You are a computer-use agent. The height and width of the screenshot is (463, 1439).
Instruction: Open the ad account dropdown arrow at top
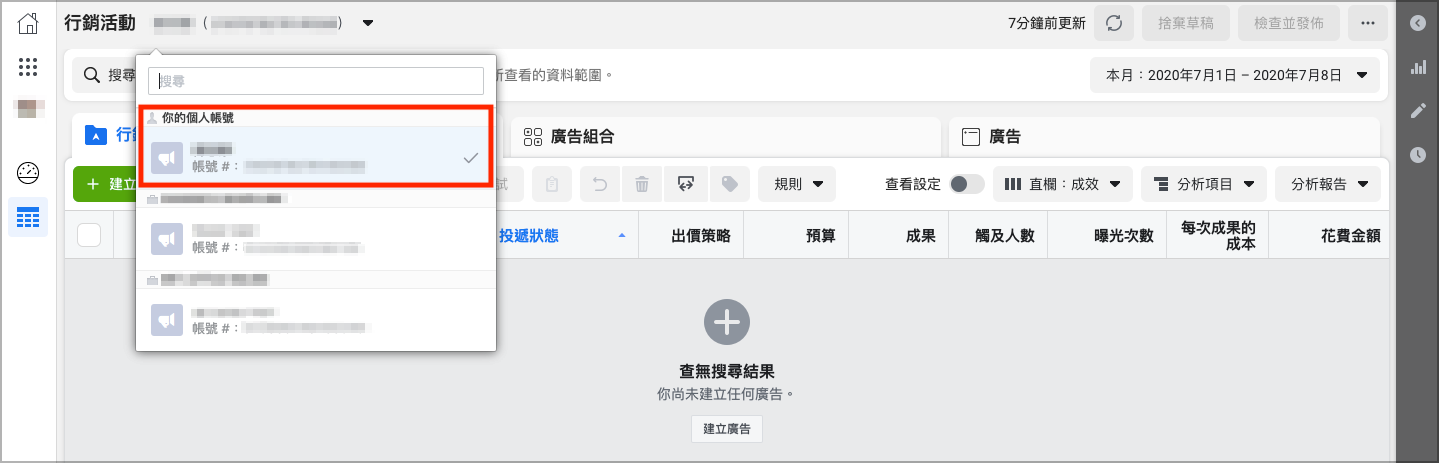coord(368,23)
